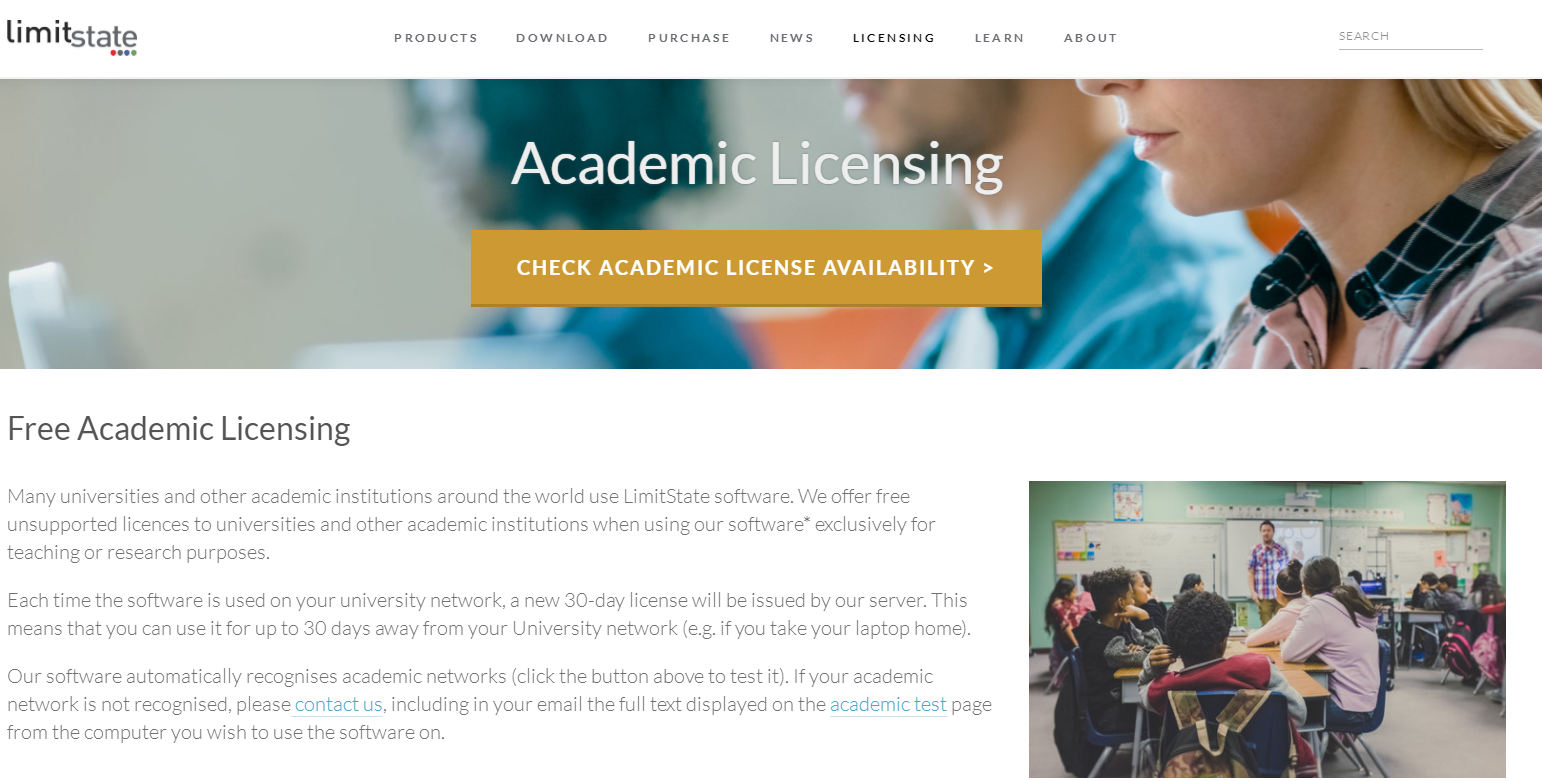This screenshot has width=1542, height=781.
Task: Open the News section
Action: [x=792, y=38]
